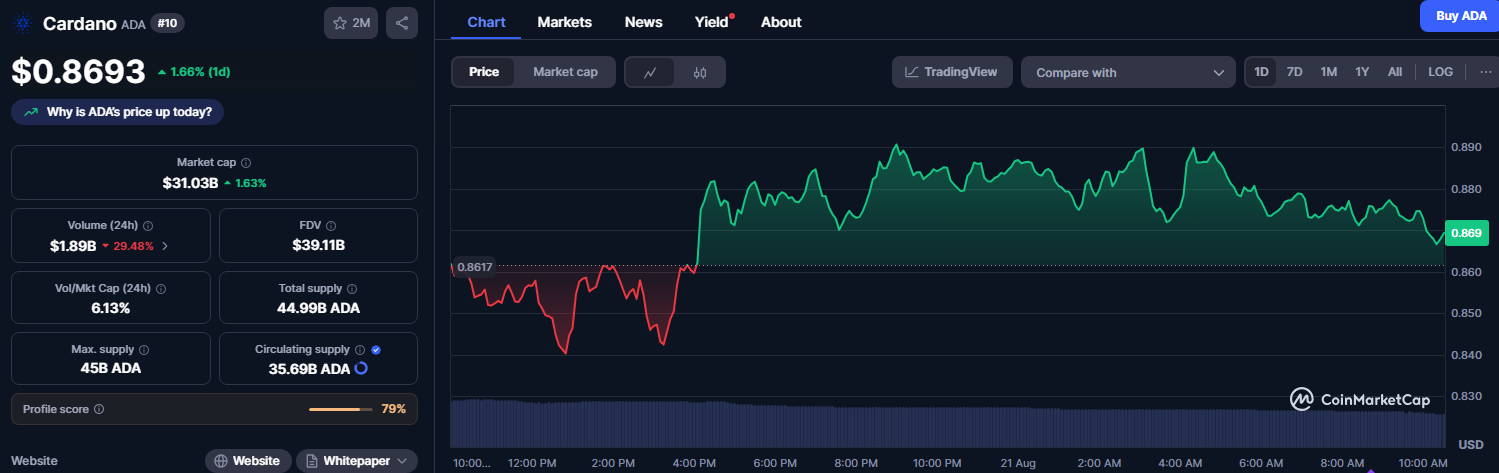Click the 79% profile score value

tap(394, 409)
